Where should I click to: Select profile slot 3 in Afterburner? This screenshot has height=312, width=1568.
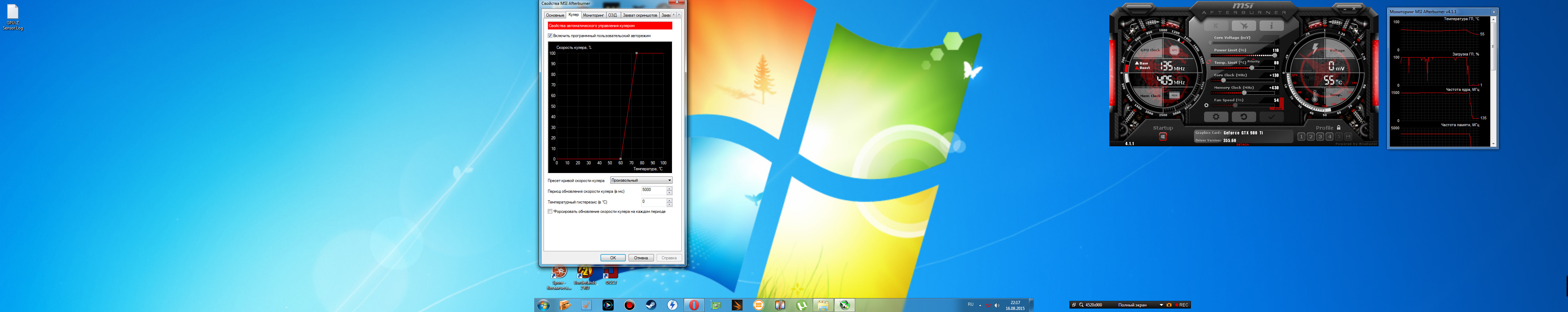[1320, 137]
